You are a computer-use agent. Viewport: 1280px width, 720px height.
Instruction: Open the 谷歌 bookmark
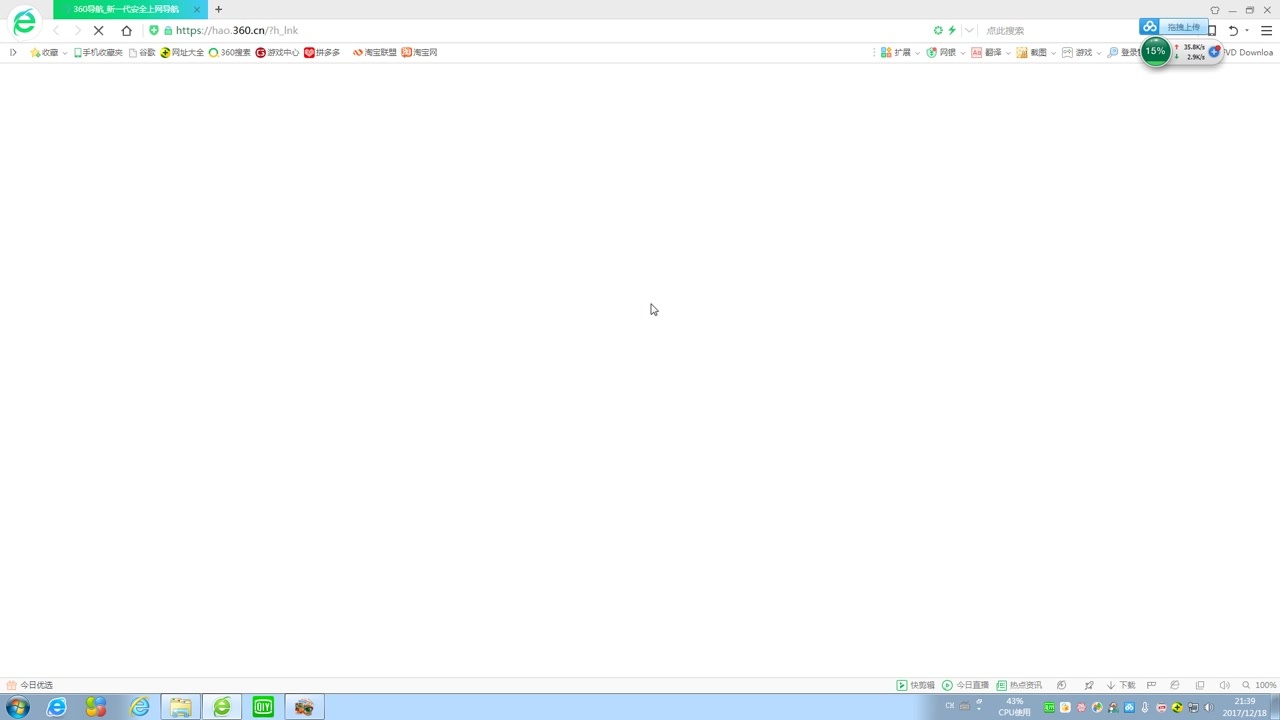(142, 53)
